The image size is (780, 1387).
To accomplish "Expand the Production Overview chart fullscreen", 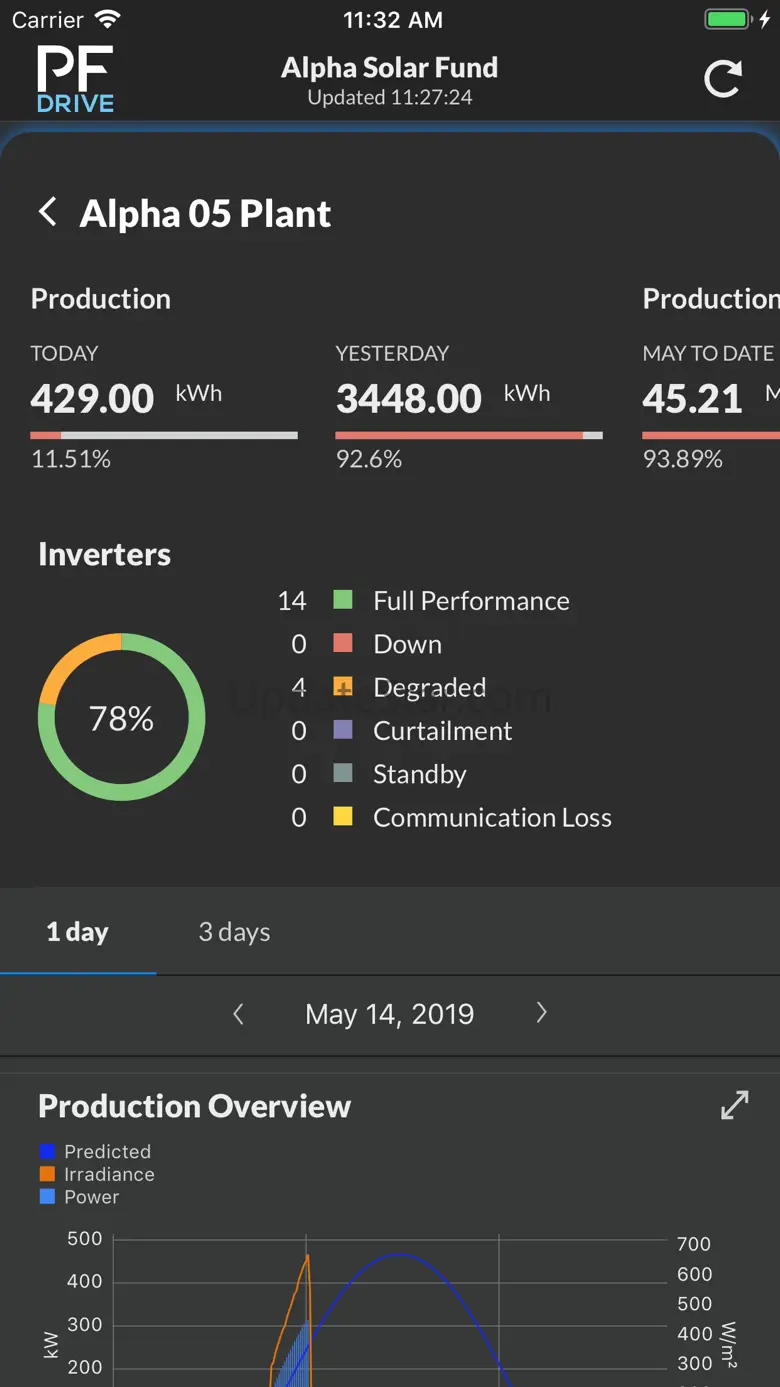I will point(735,1105).
